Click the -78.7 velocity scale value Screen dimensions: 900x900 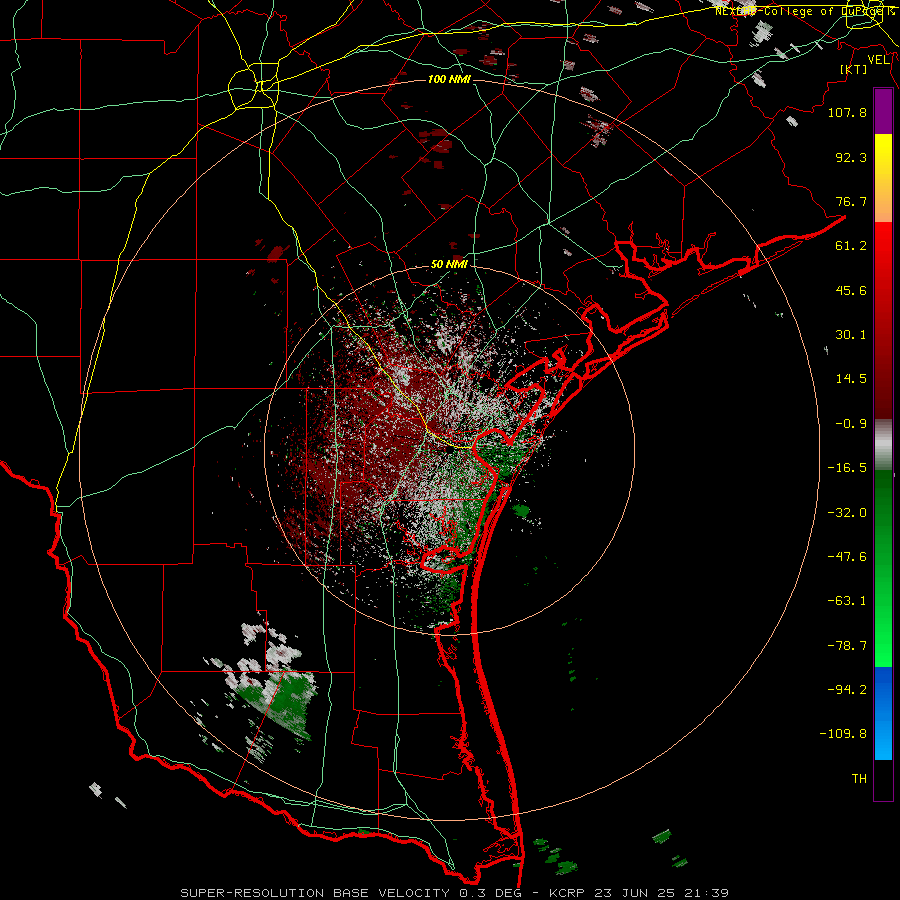click(847, 646)
